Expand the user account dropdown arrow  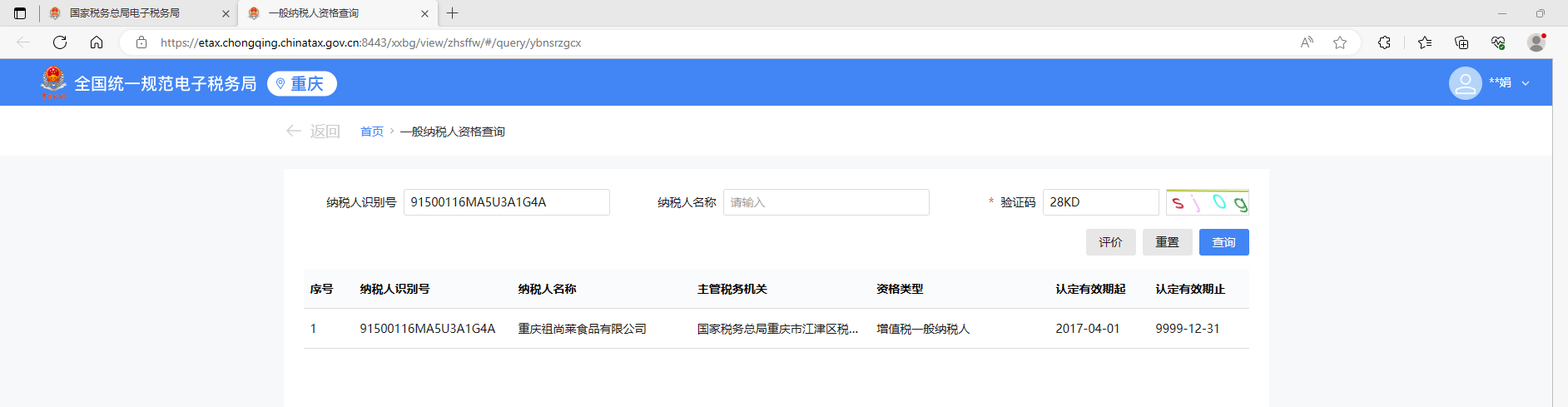tap(1526, 83)
